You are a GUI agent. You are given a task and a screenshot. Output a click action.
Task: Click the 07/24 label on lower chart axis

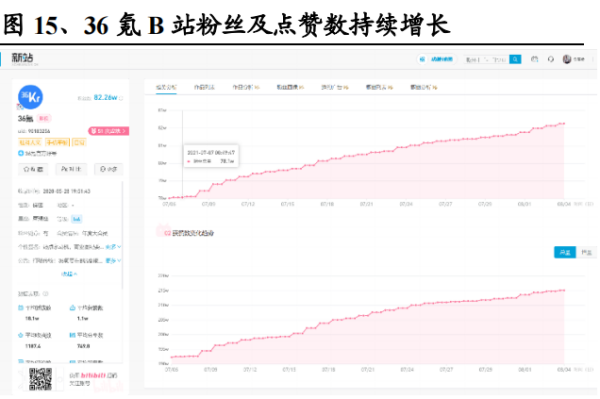click(x=407, y=370)
